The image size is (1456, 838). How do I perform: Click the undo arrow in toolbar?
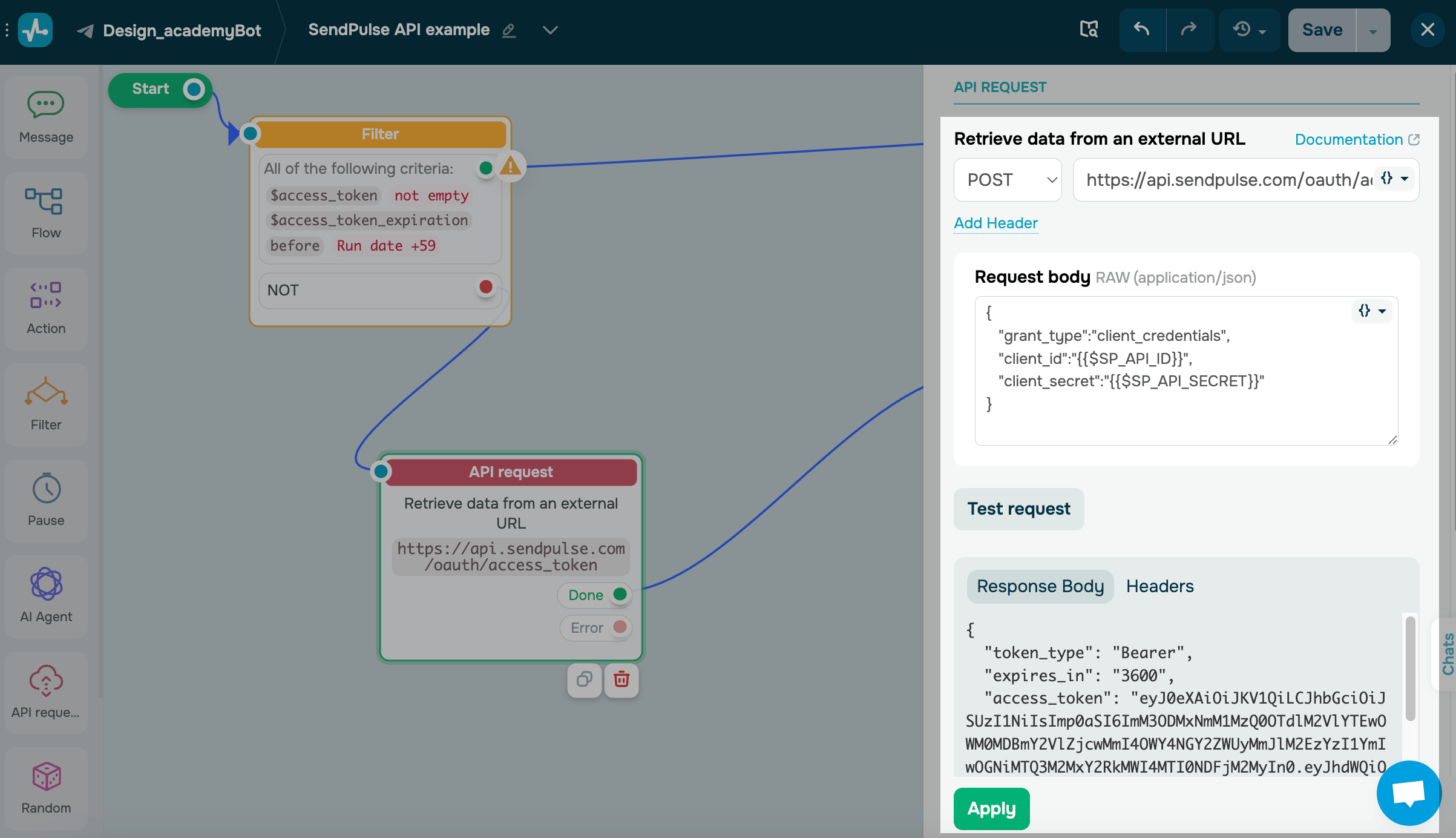[x=1142, y=30]
